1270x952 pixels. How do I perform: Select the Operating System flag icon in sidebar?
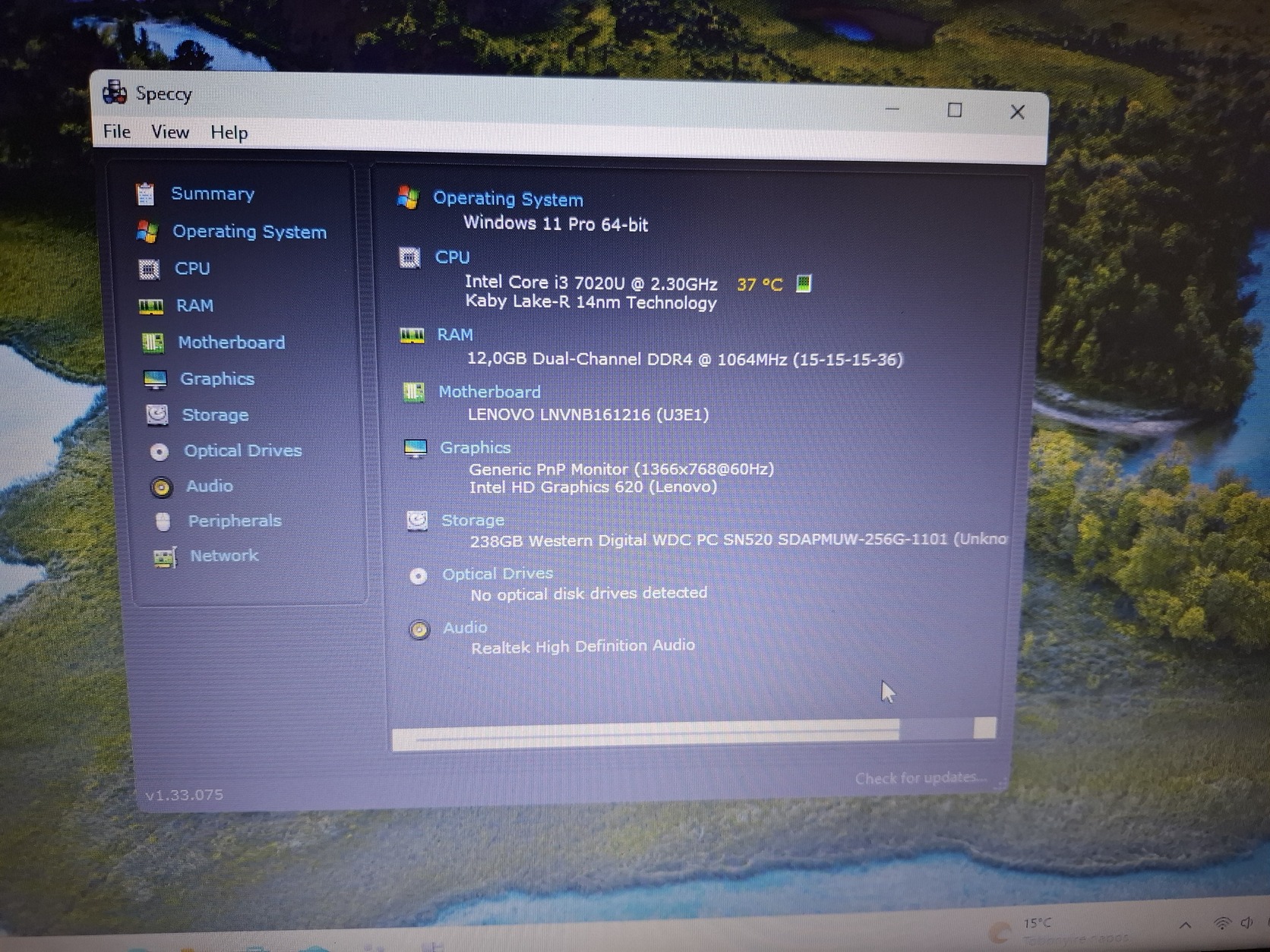pos(147,232)
